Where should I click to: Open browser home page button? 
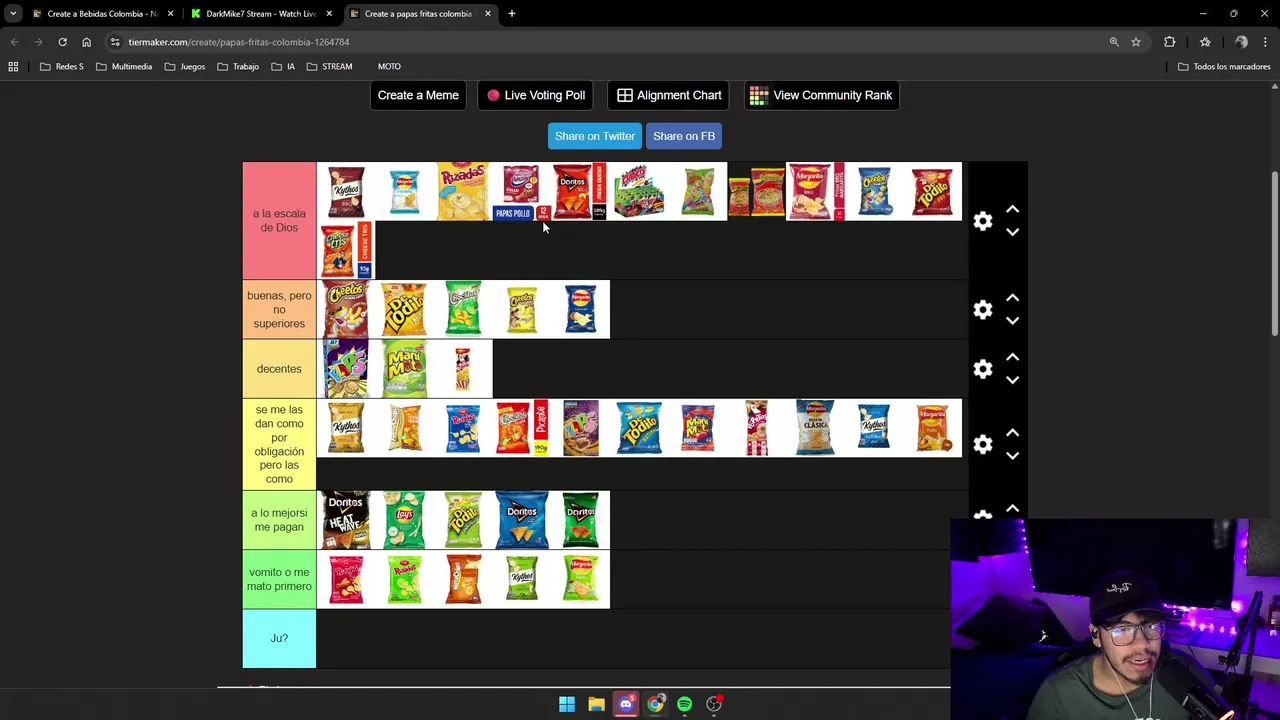pyautogui.click(x=86, y=42)
